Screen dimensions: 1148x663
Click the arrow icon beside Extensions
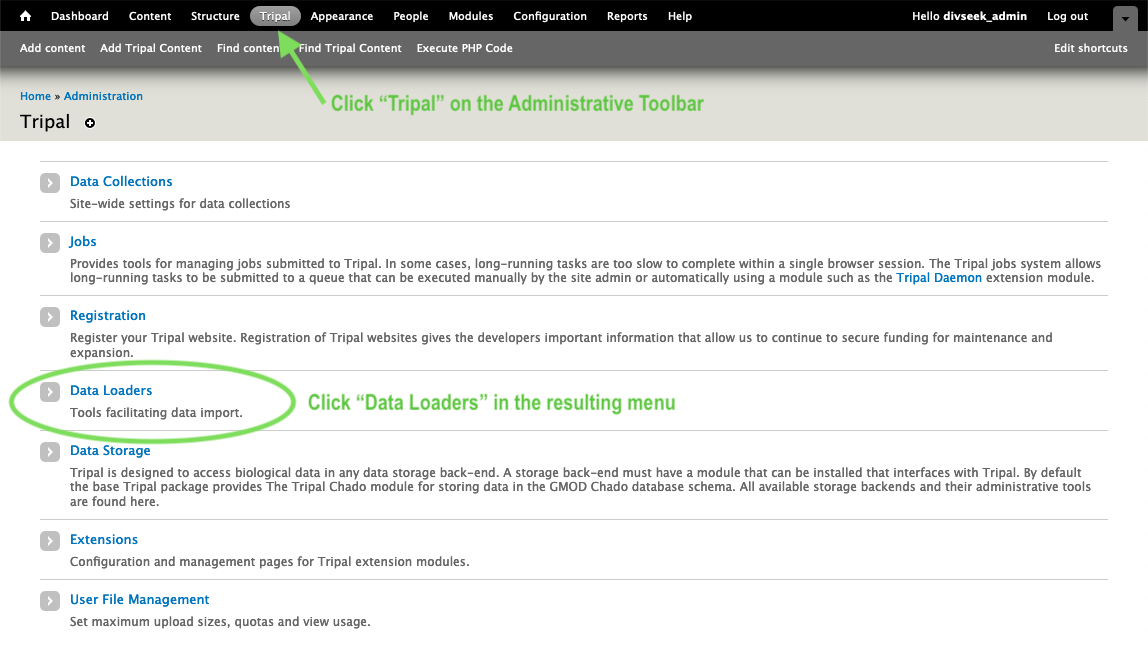(50, 541)
